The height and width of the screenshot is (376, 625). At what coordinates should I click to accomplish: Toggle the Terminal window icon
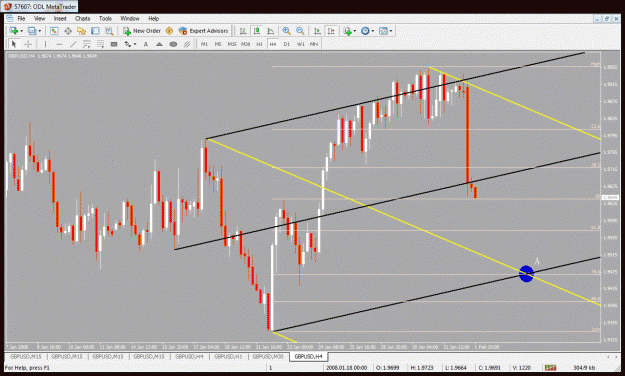click(95, 31)
